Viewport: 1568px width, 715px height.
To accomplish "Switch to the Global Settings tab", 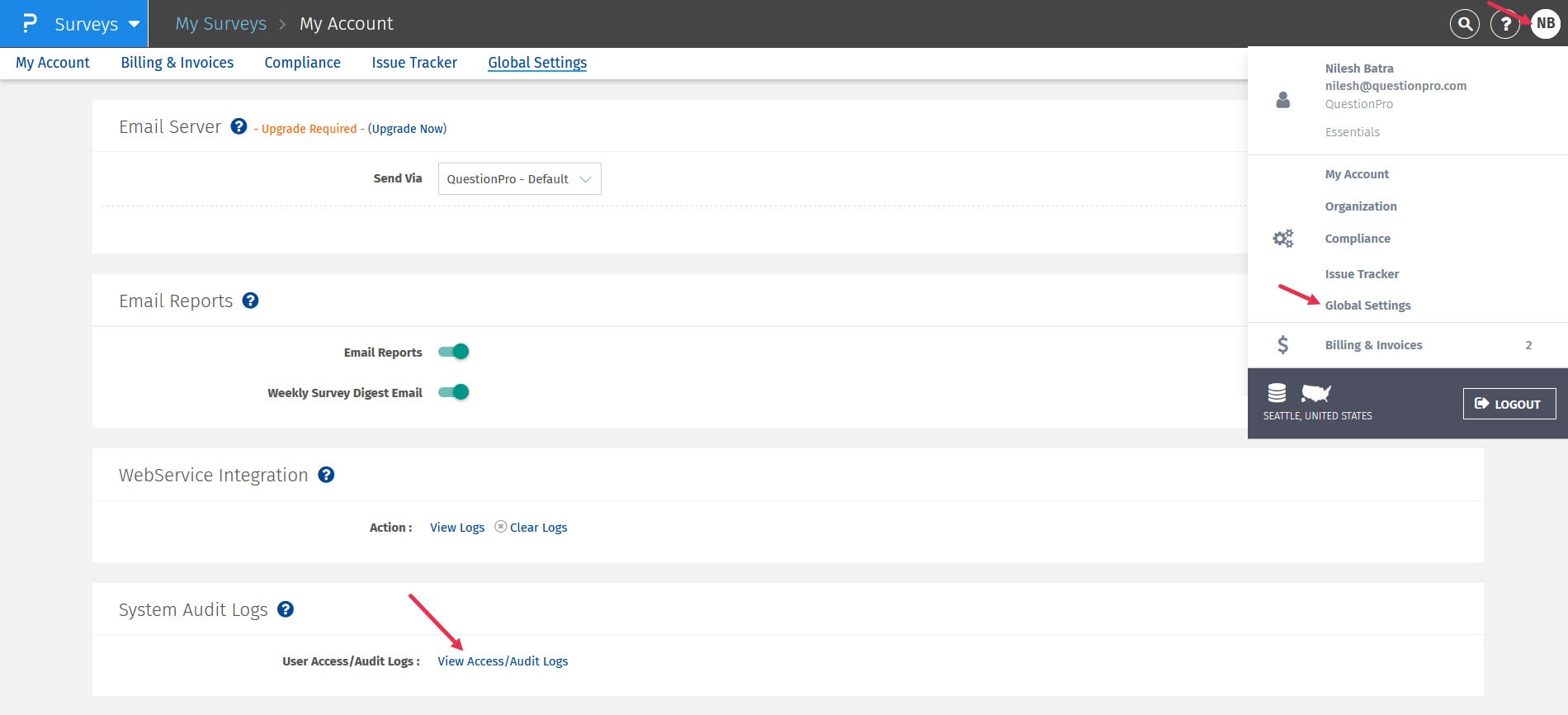I will [x=537, y=63].
